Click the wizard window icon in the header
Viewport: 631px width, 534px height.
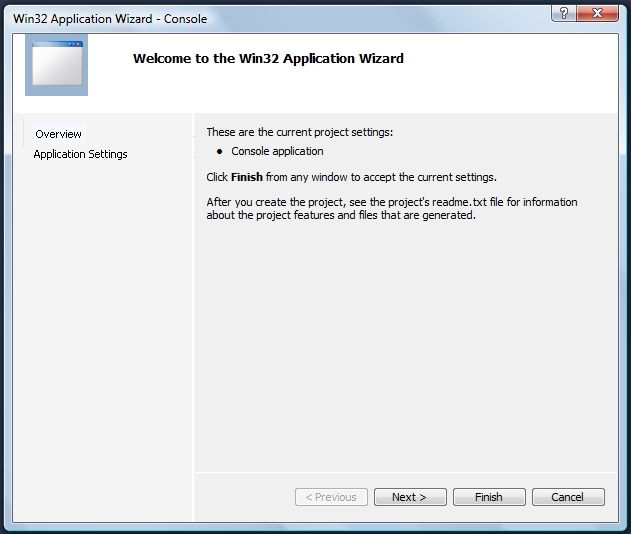click(56, 65)
